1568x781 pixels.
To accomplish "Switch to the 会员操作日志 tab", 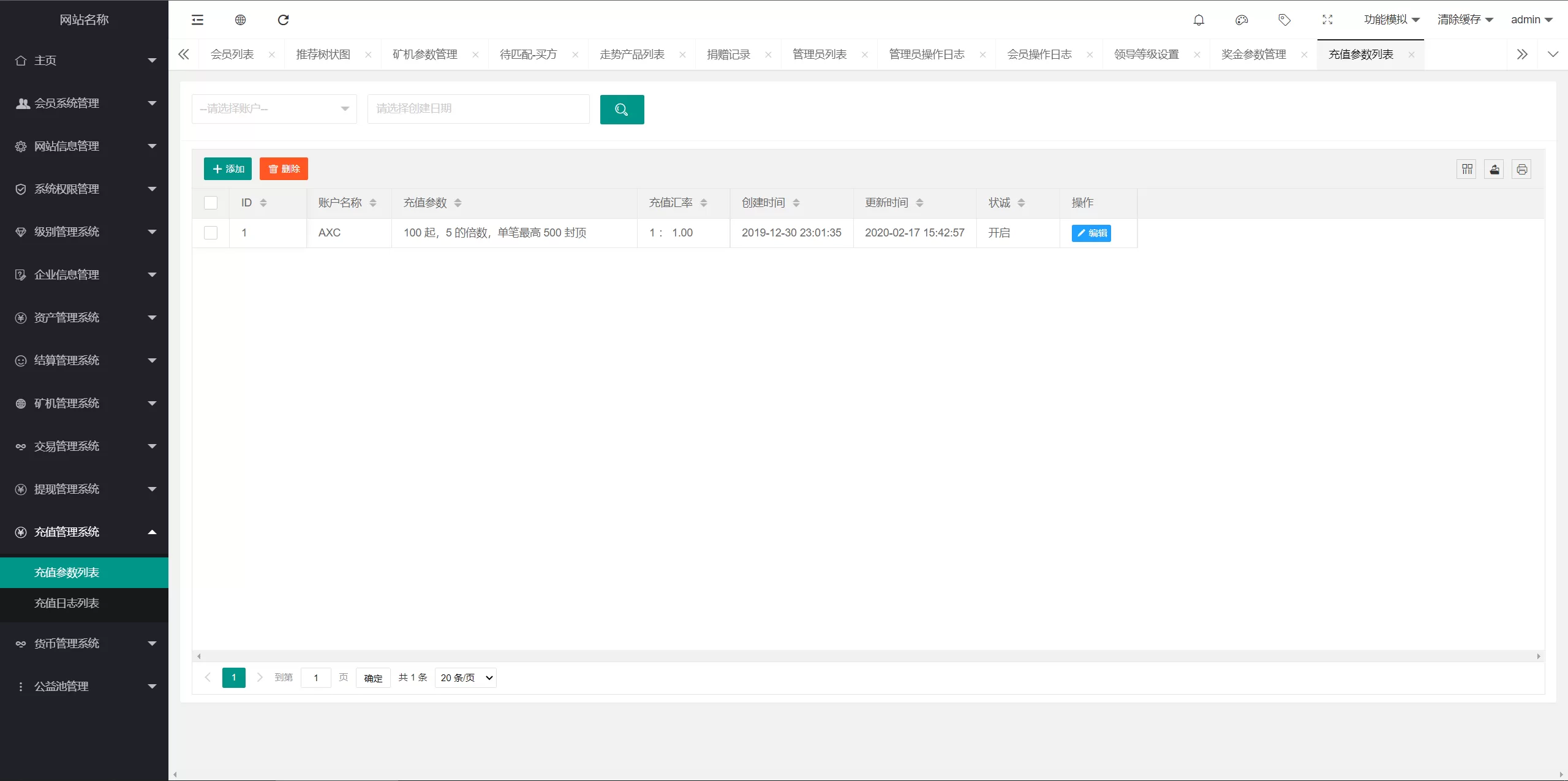I will 1039,55.
